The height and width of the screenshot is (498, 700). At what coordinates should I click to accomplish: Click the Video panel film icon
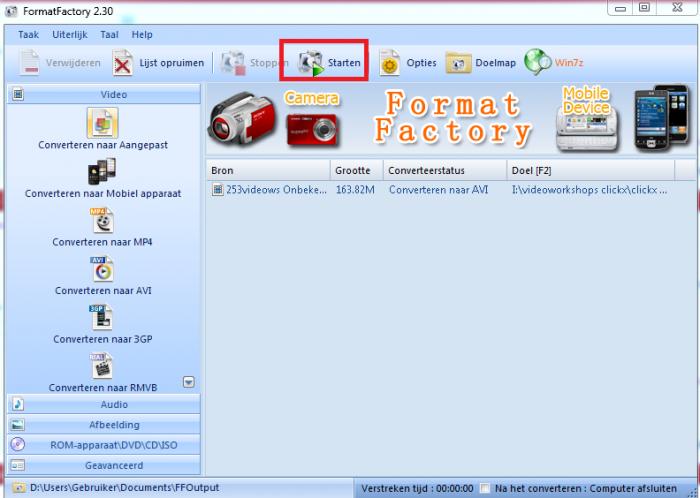tap(18, 94)
